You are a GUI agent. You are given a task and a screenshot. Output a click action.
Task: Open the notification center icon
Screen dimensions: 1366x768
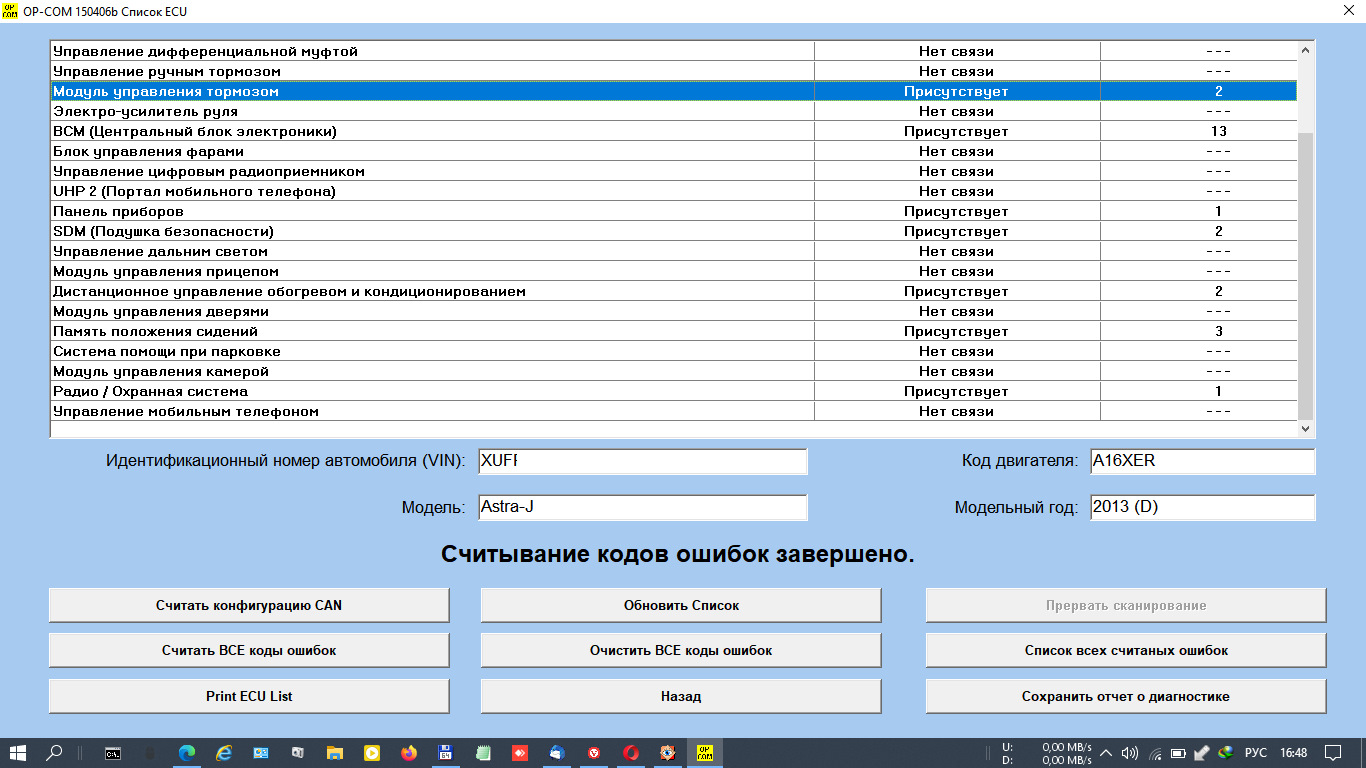click(1333, 753)
